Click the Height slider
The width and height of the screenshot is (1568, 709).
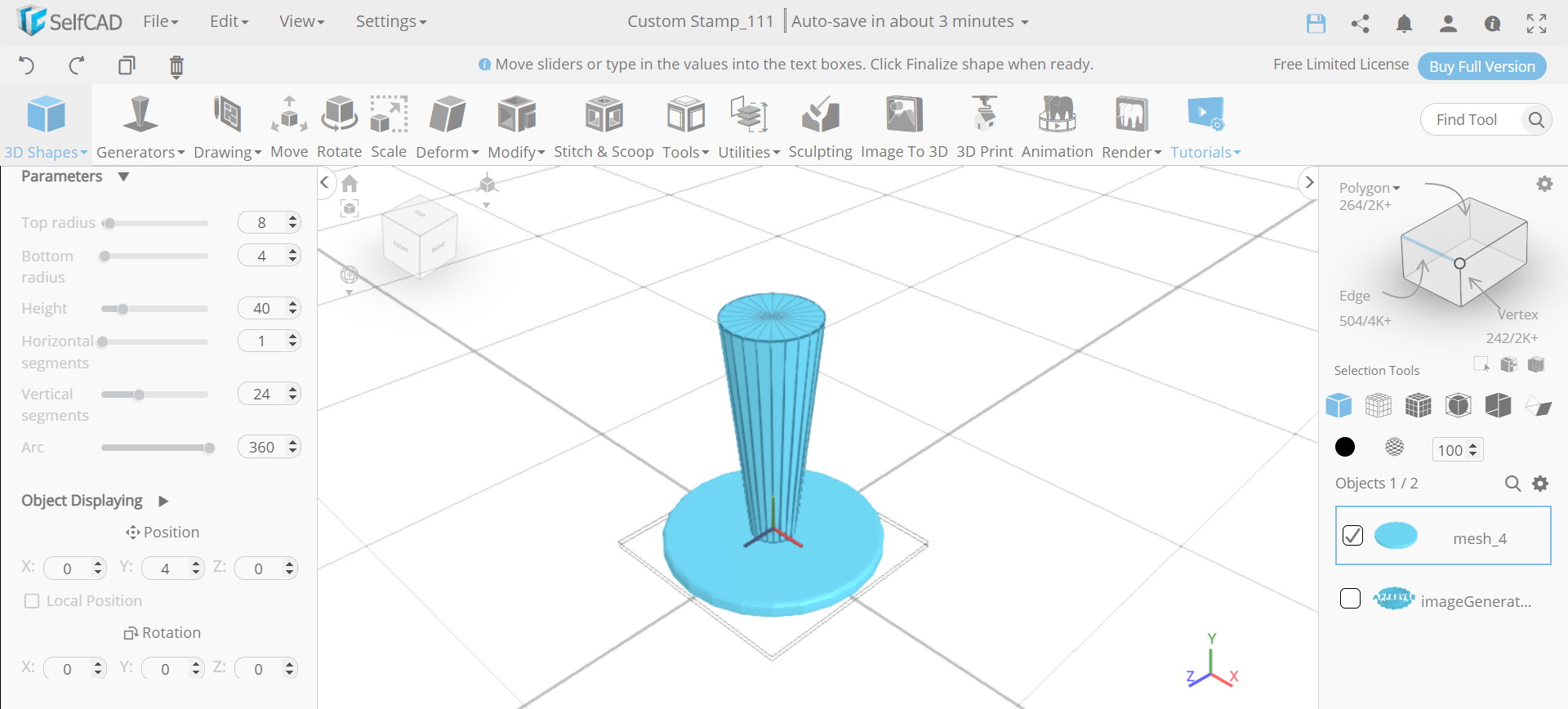[x=154, y=309]
